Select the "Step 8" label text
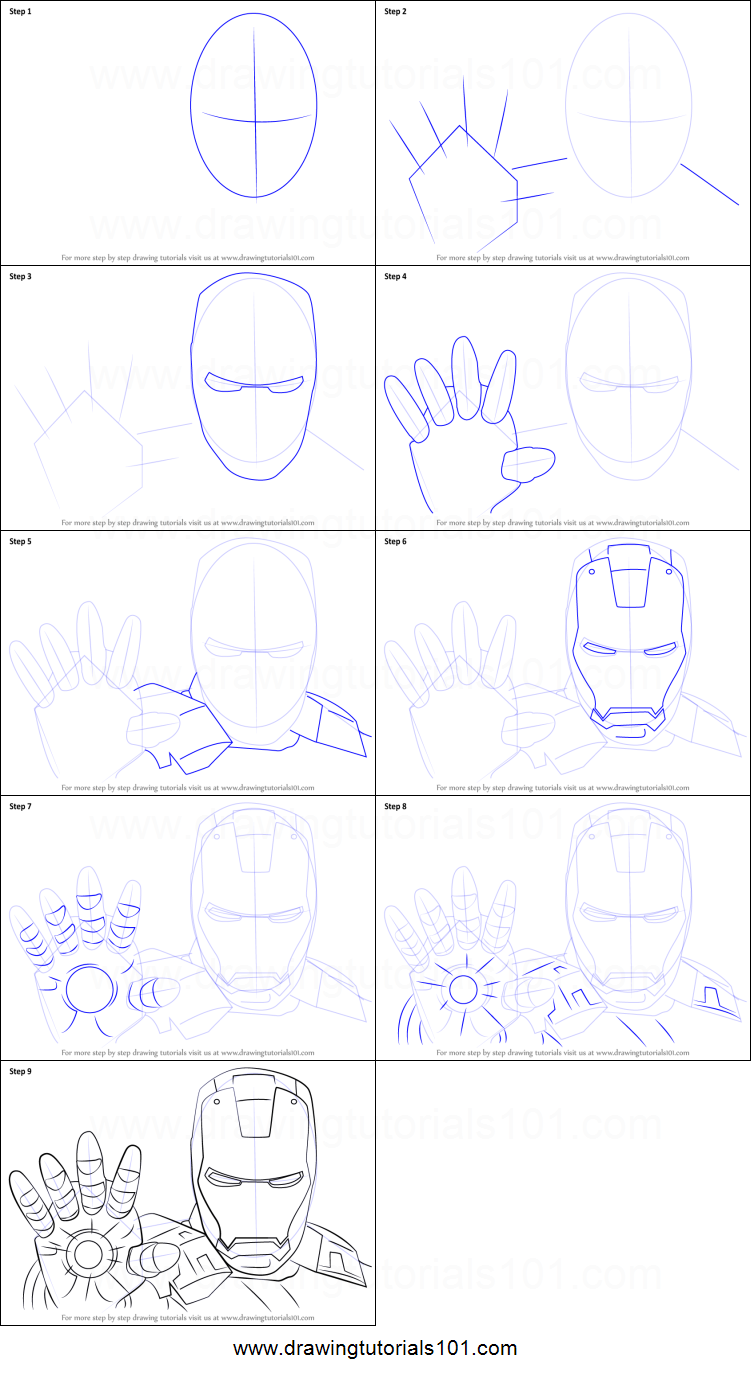 pyautogui.click(x=396, y=806)
